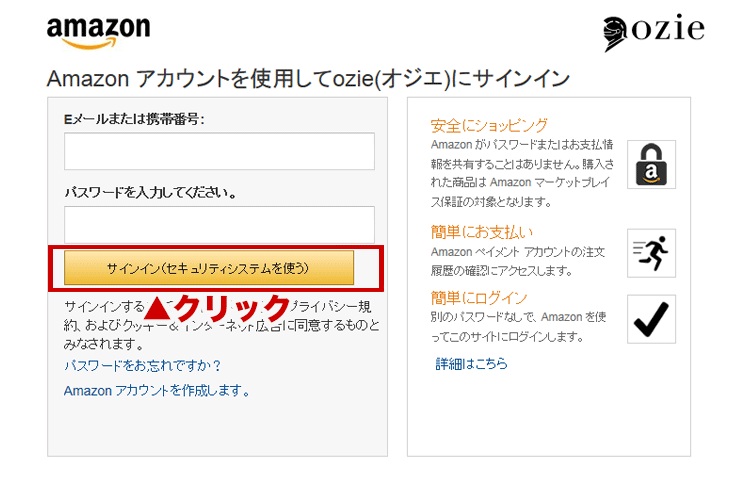Click the Amazon padlock security icon

pos(651,164)
